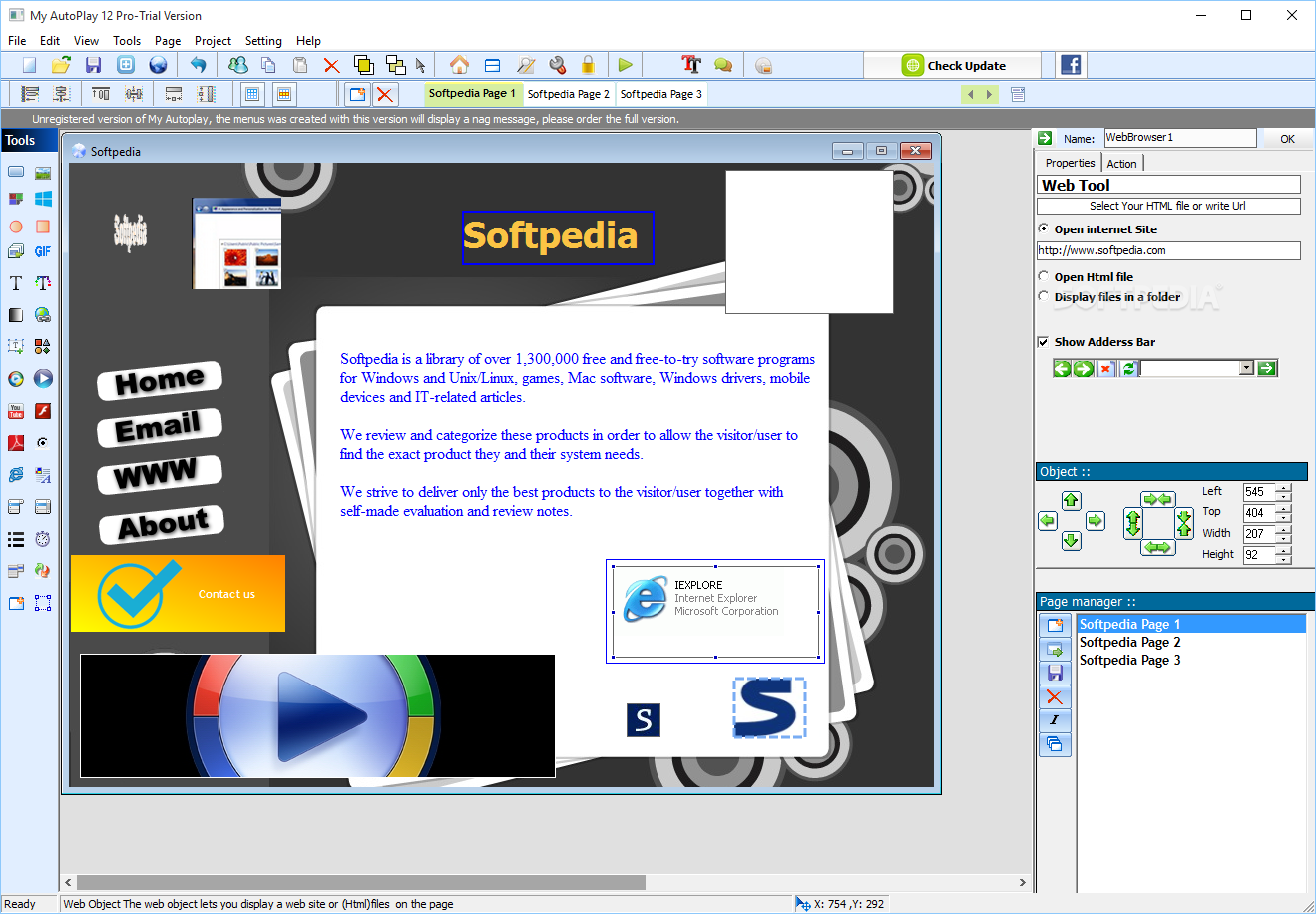The width and height of the screenshot is (1316, 914).
Task: Click the Home button on the page canvas
Action: 159,380
